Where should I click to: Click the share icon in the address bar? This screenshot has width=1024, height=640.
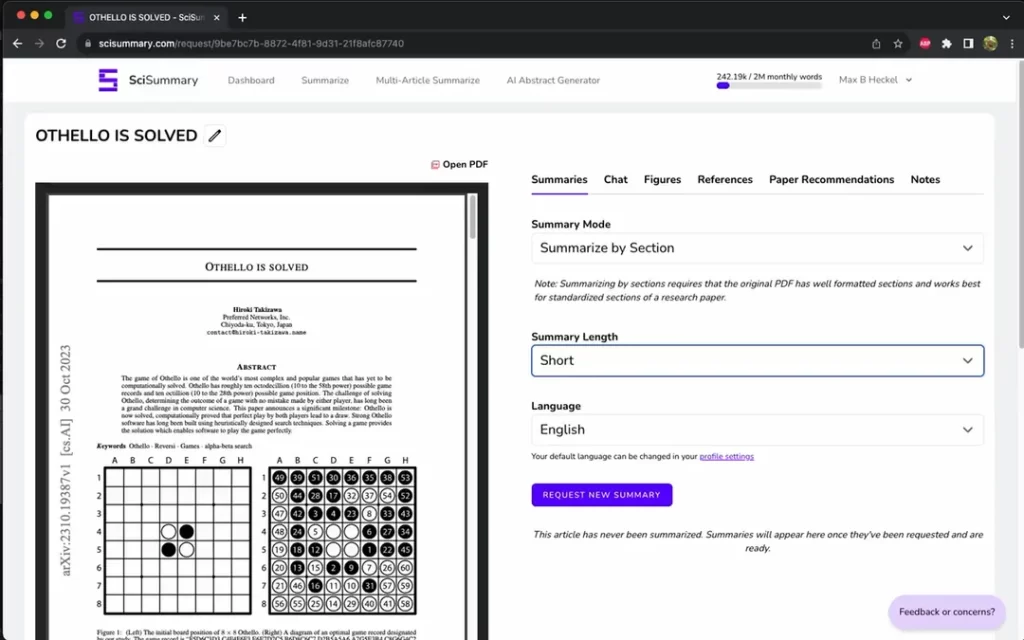coord(875,43)
